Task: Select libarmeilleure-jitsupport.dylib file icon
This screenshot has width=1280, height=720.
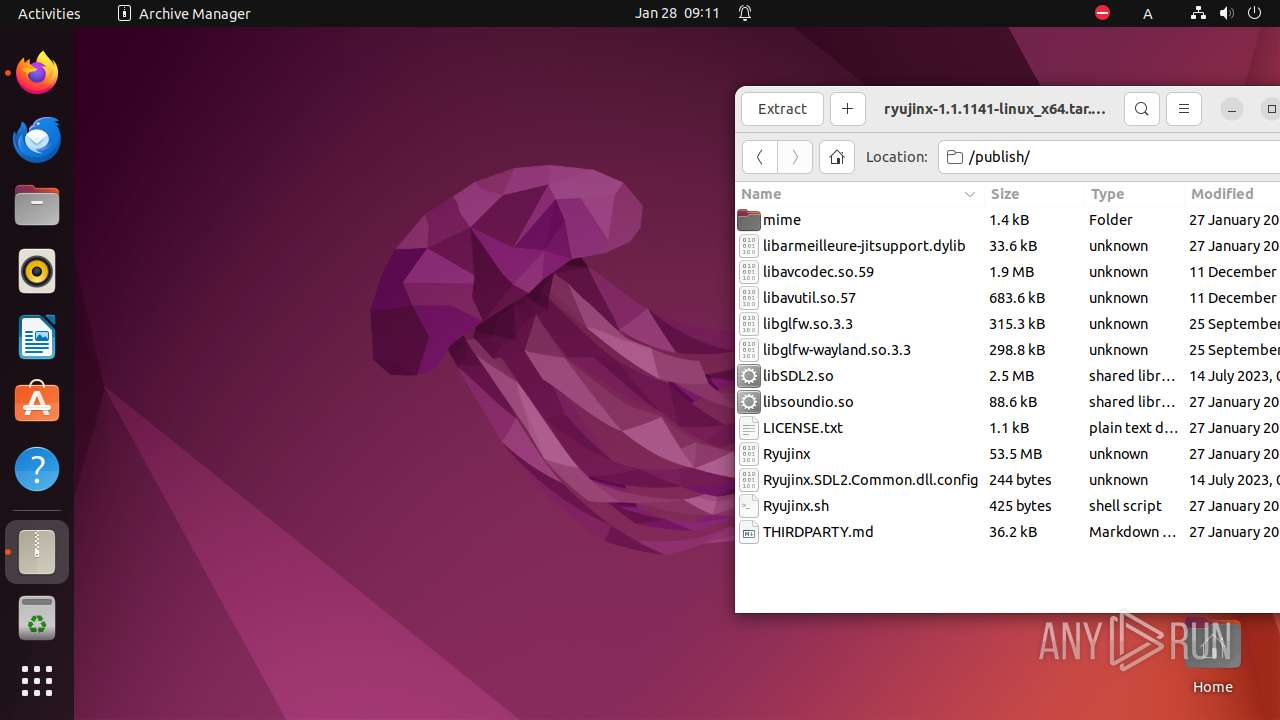Action: tap(749, 246)
